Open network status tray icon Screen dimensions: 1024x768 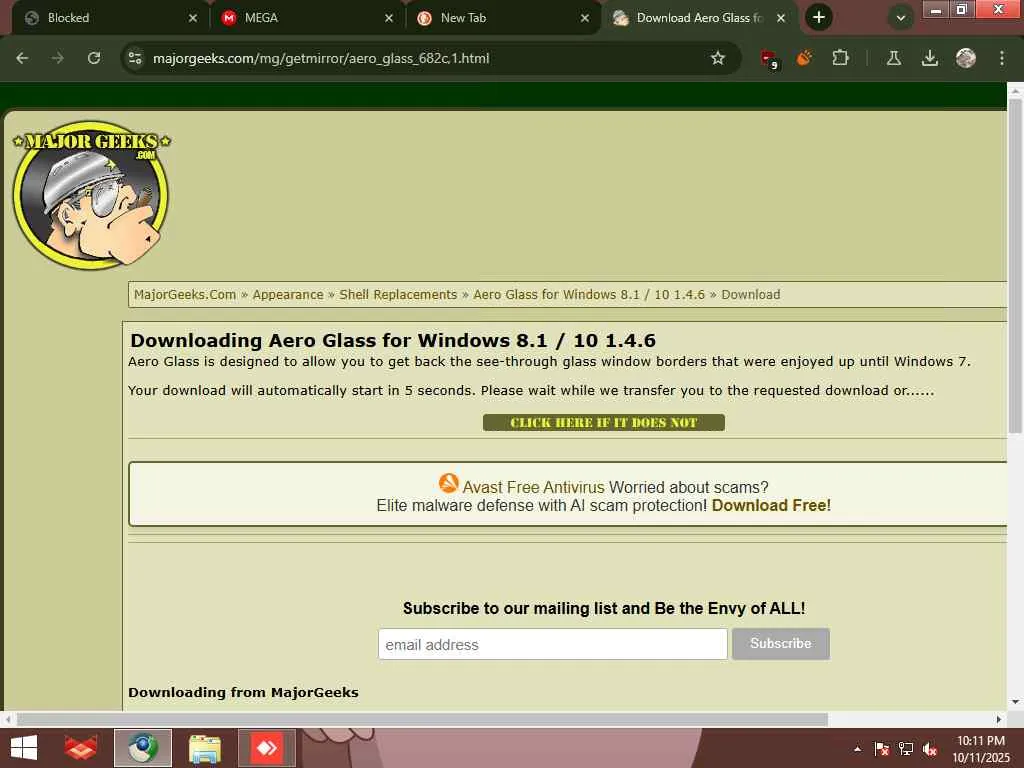[x=906, y=748]
